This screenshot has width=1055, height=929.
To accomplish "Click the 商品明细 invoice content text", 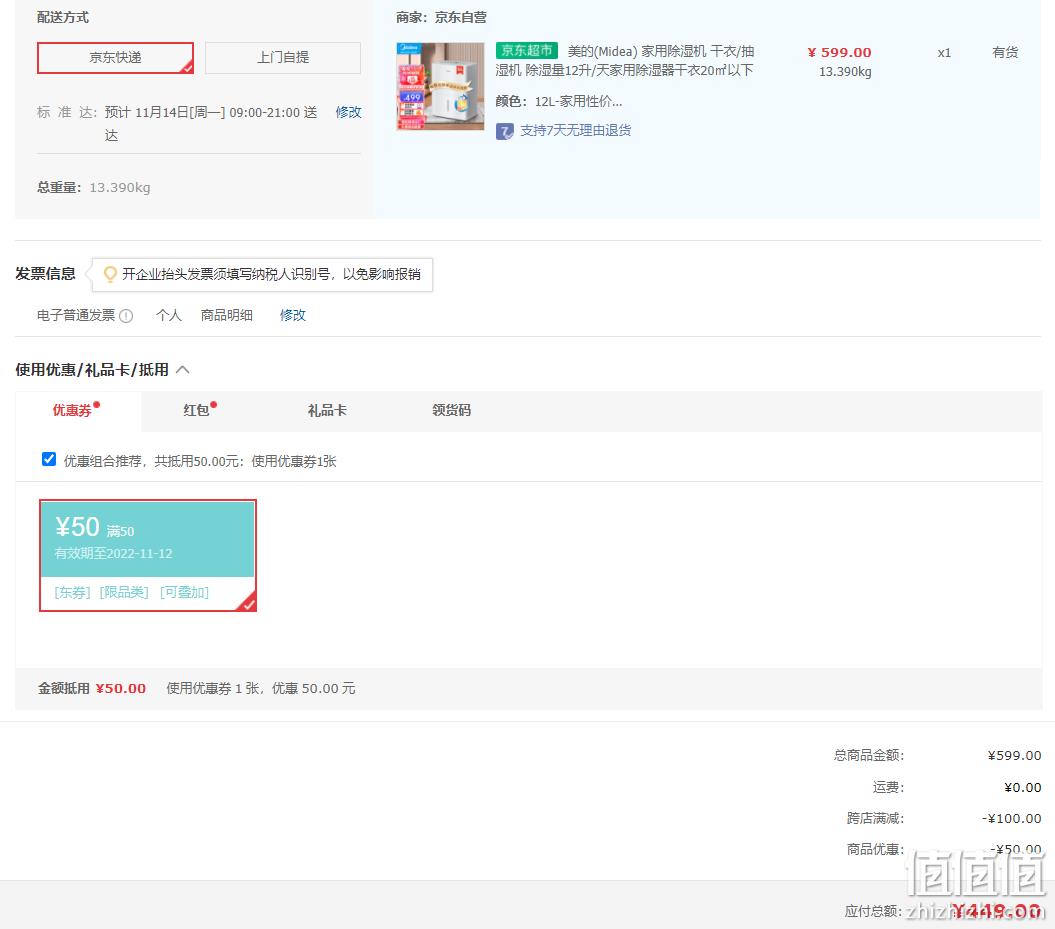I will coord(227,315).
